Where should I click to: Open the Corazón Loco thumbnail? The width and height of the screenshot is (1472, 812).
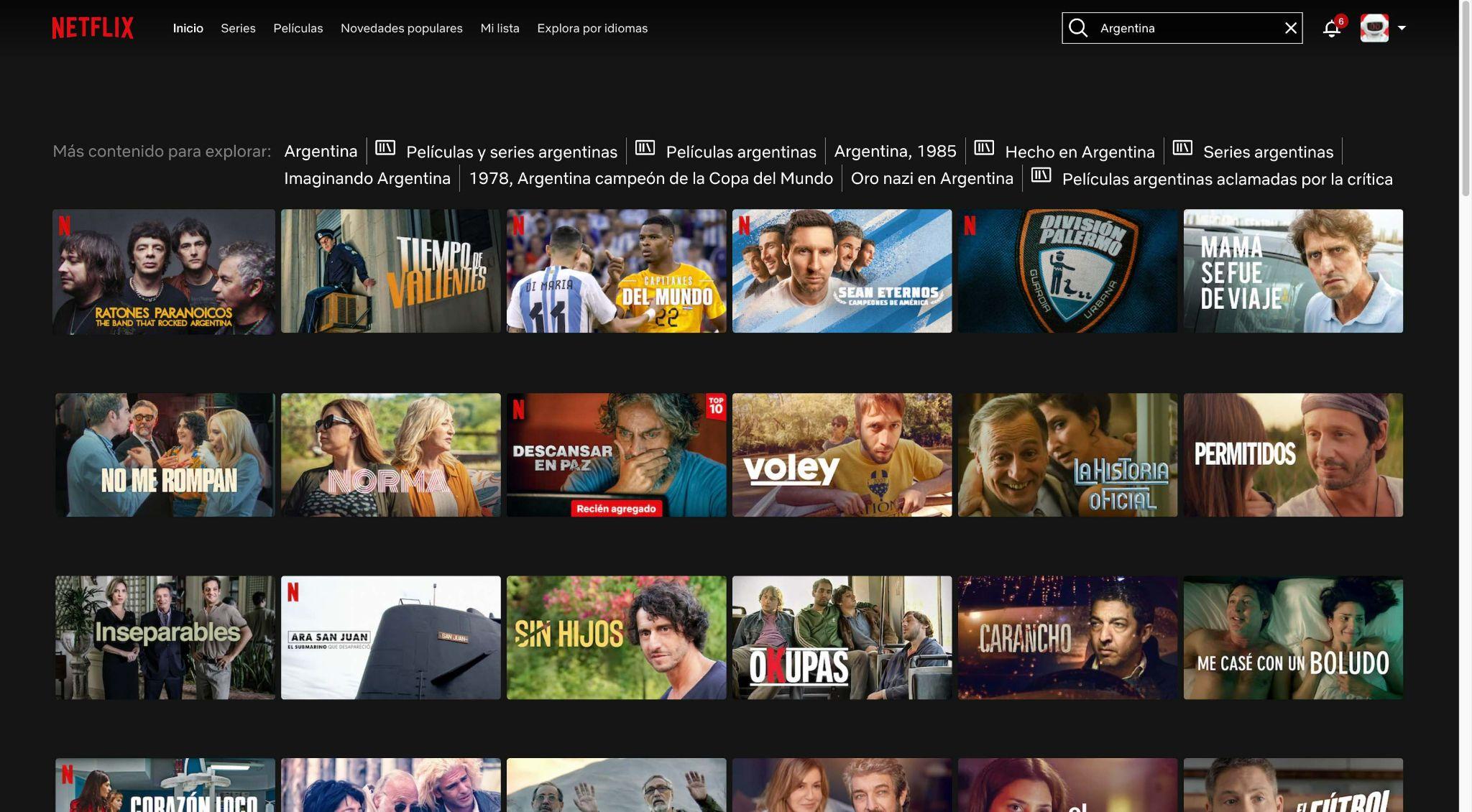(165, 785)
